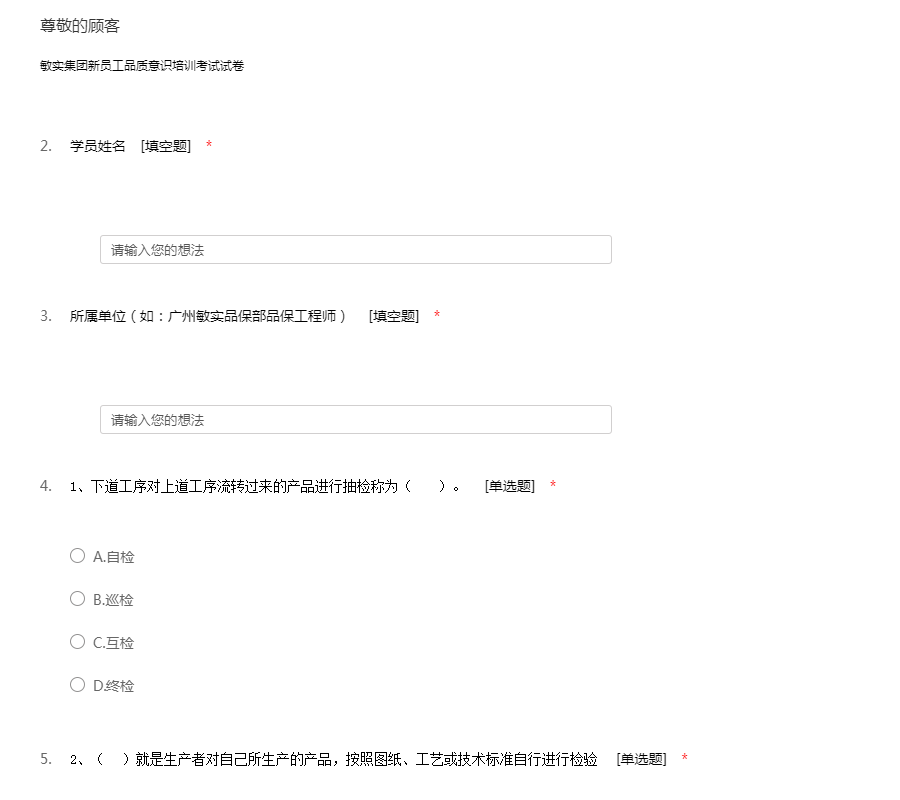Click the red asterisk beside 所属单位 question
900x800 pixels.
pyautogui.click(x=437, y=316)
